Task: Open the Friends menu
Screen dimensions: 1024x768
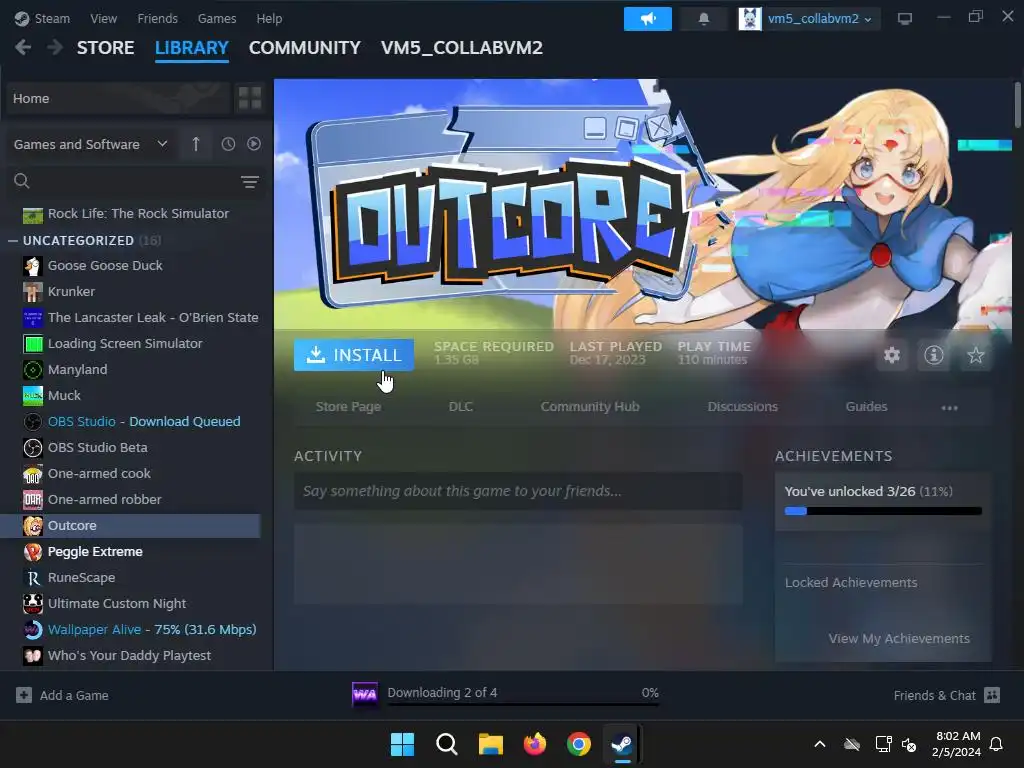Action: point(157,18)
